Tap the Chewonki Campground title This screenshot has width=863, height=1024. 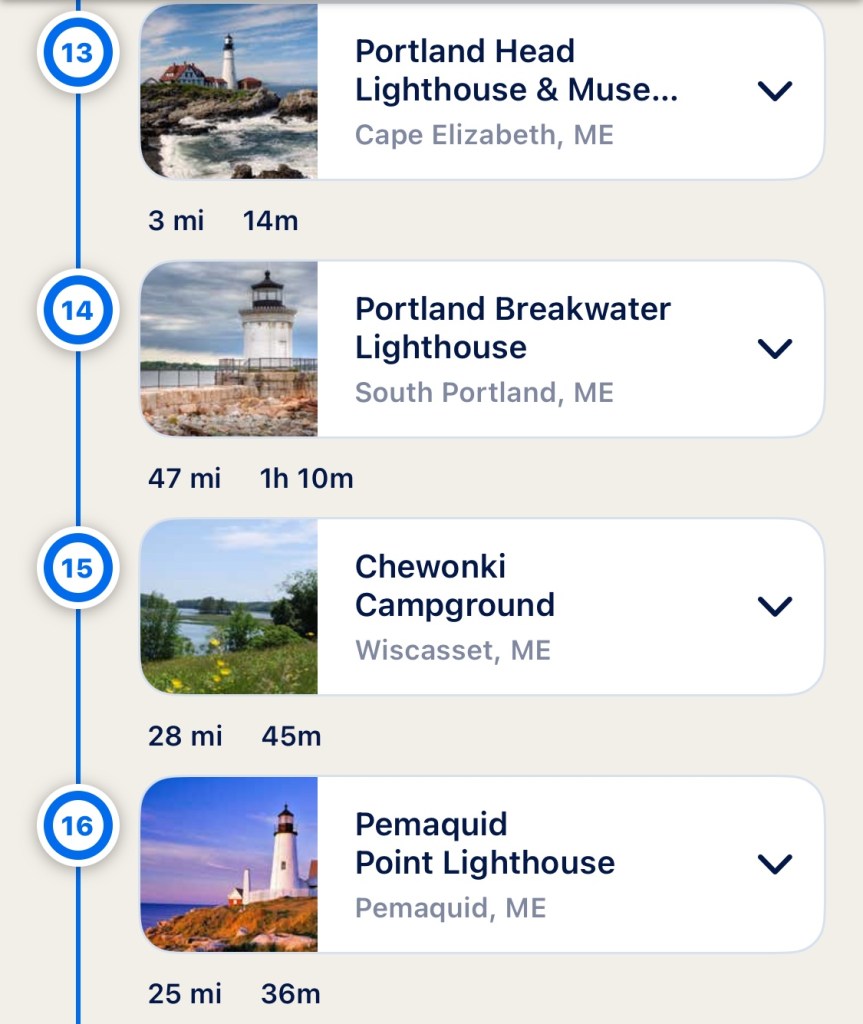click(454, 585)
